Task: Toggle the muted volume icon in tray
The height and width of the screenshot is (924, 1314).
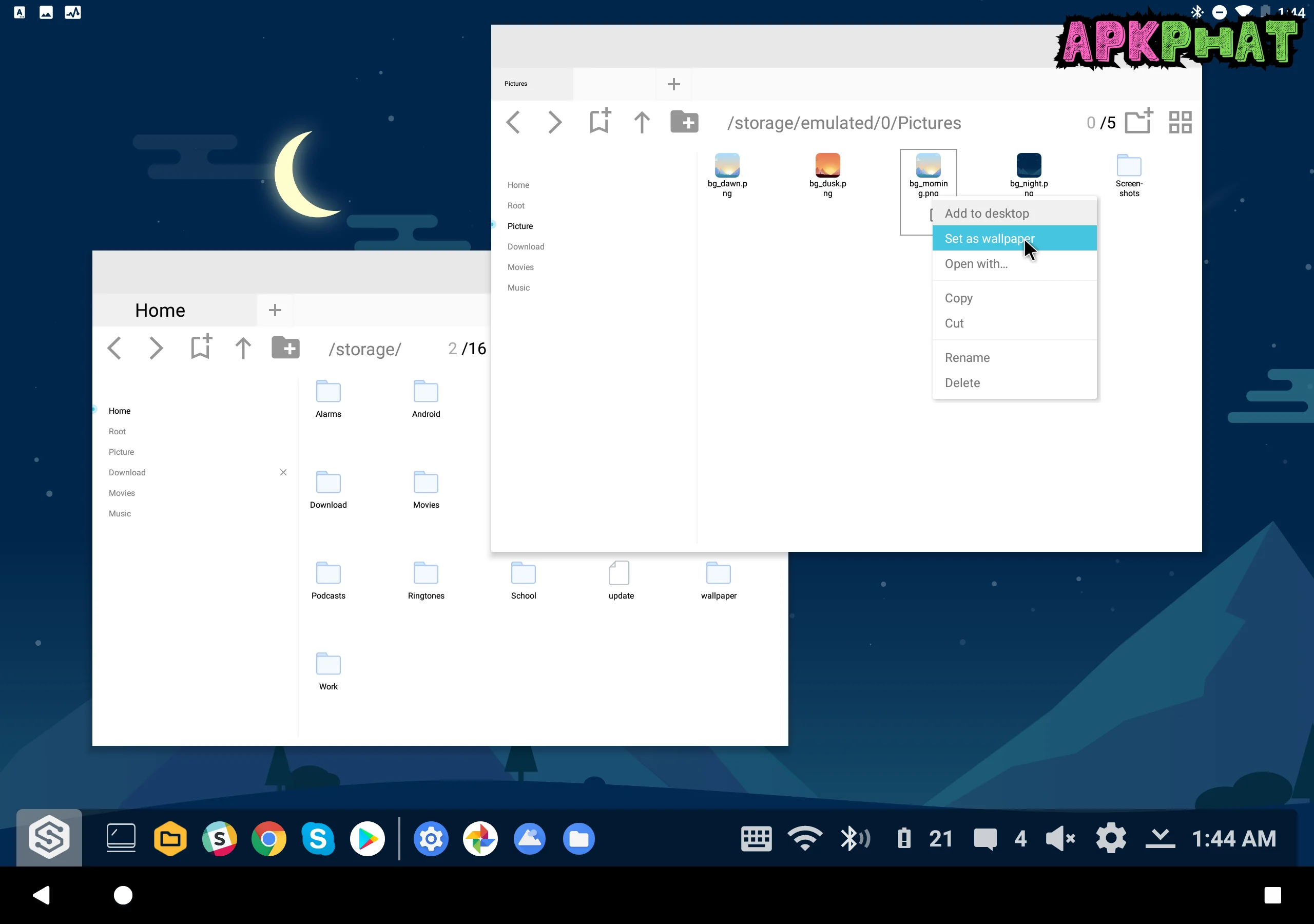Action: (x=1059, y=839)
